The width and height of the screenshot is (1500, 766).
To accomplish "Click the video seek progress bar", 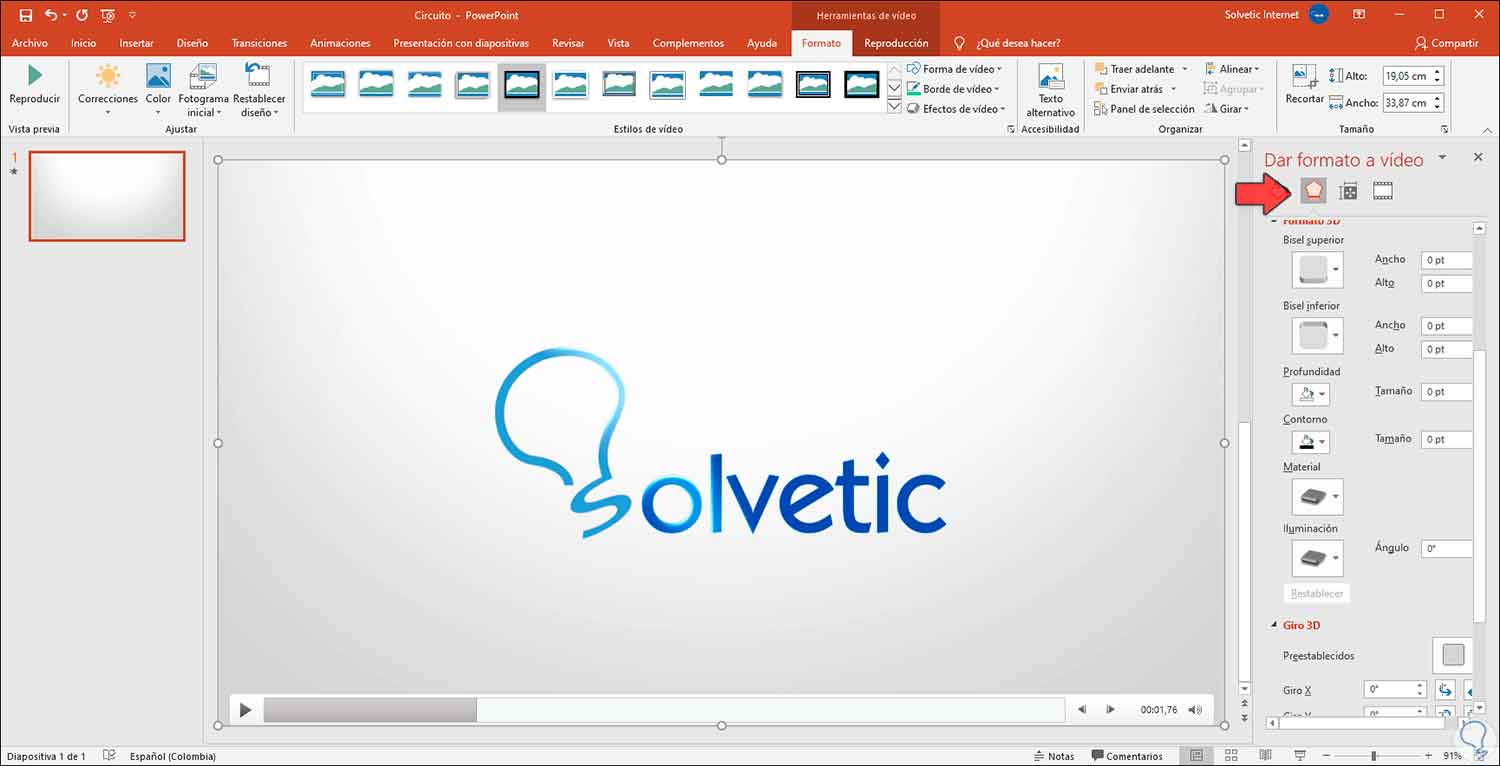I will (664, 710).
